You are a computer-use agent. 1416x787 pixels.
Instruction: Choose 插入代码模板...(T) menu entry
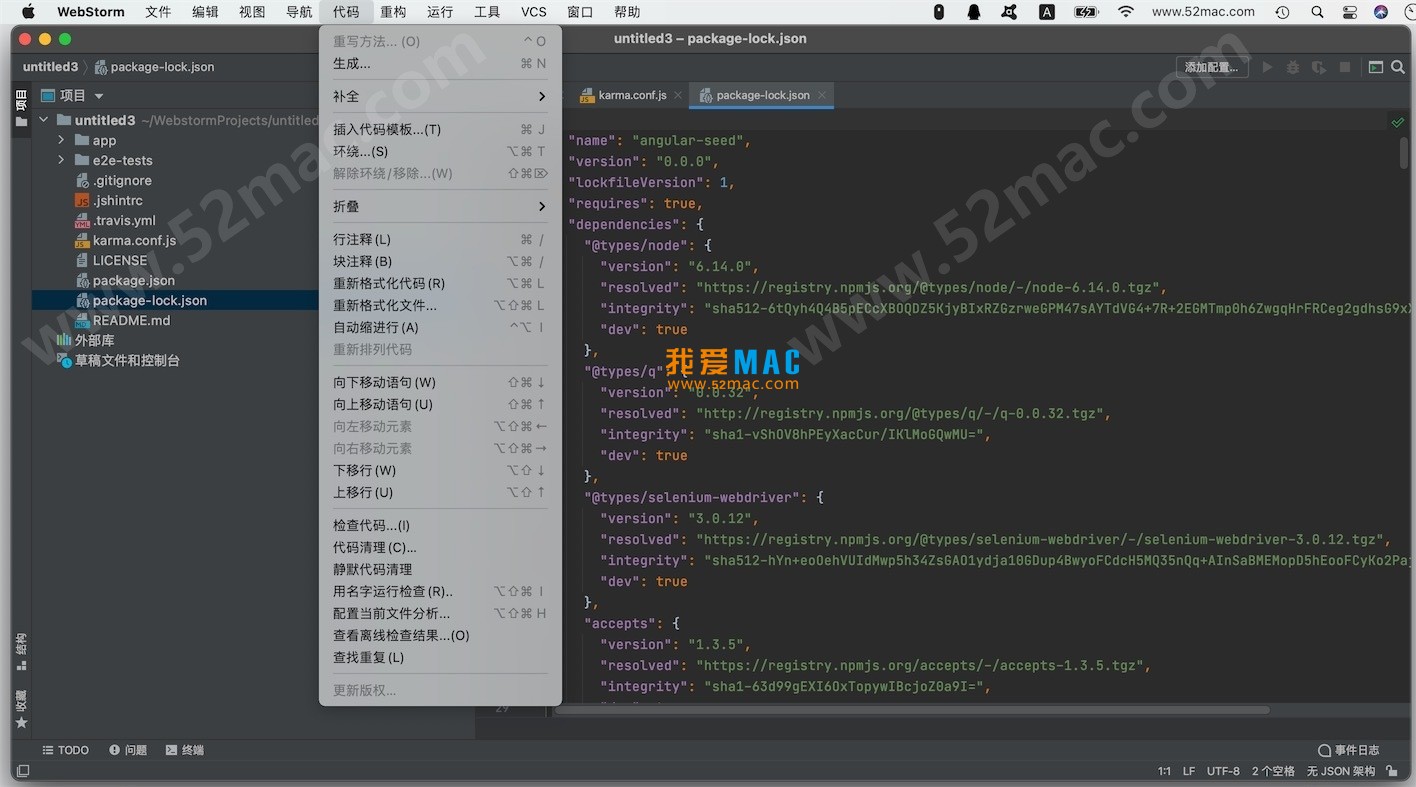(440, 129)
